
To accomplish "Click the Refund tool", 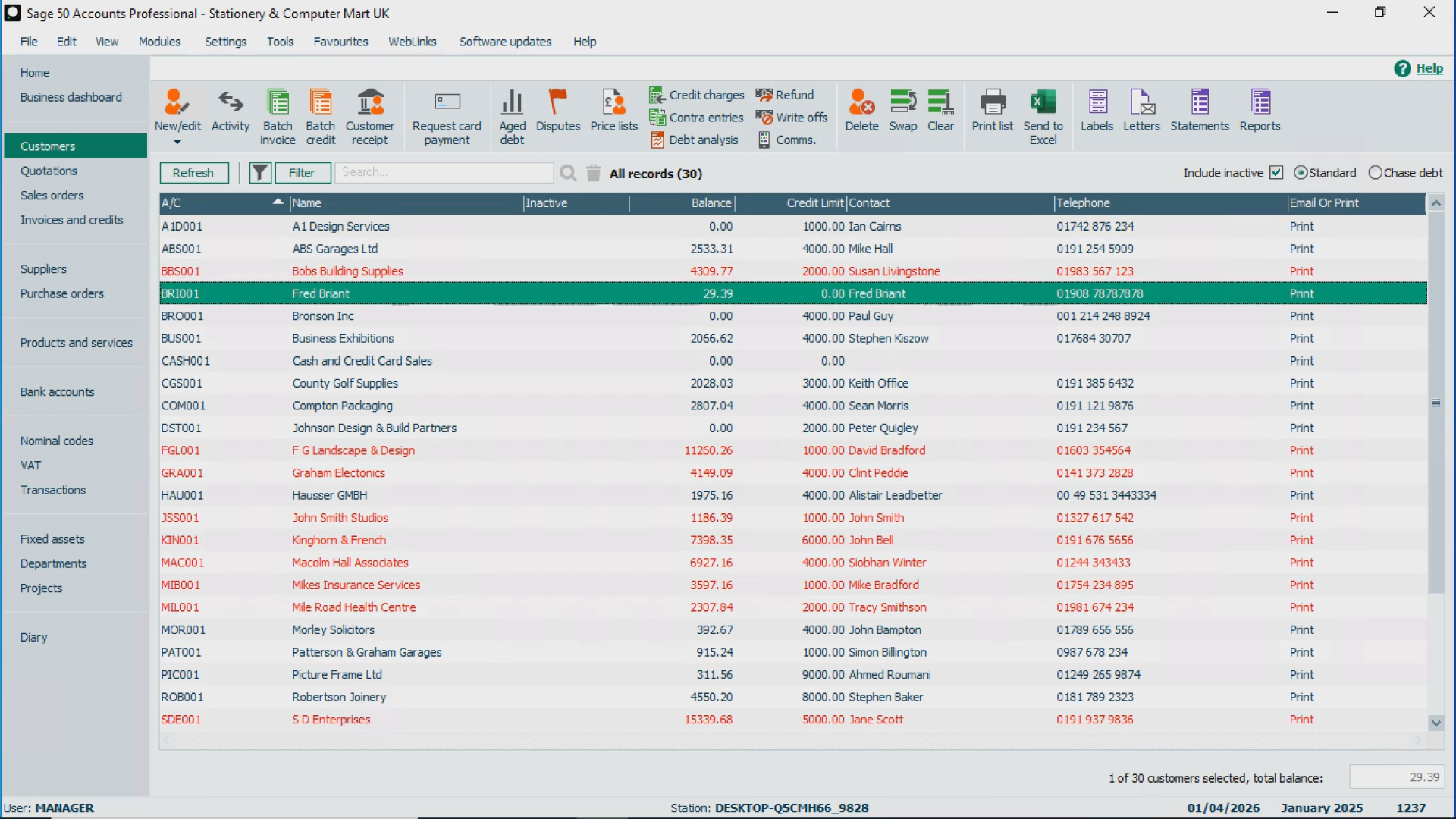I will [x=785, y=95].
